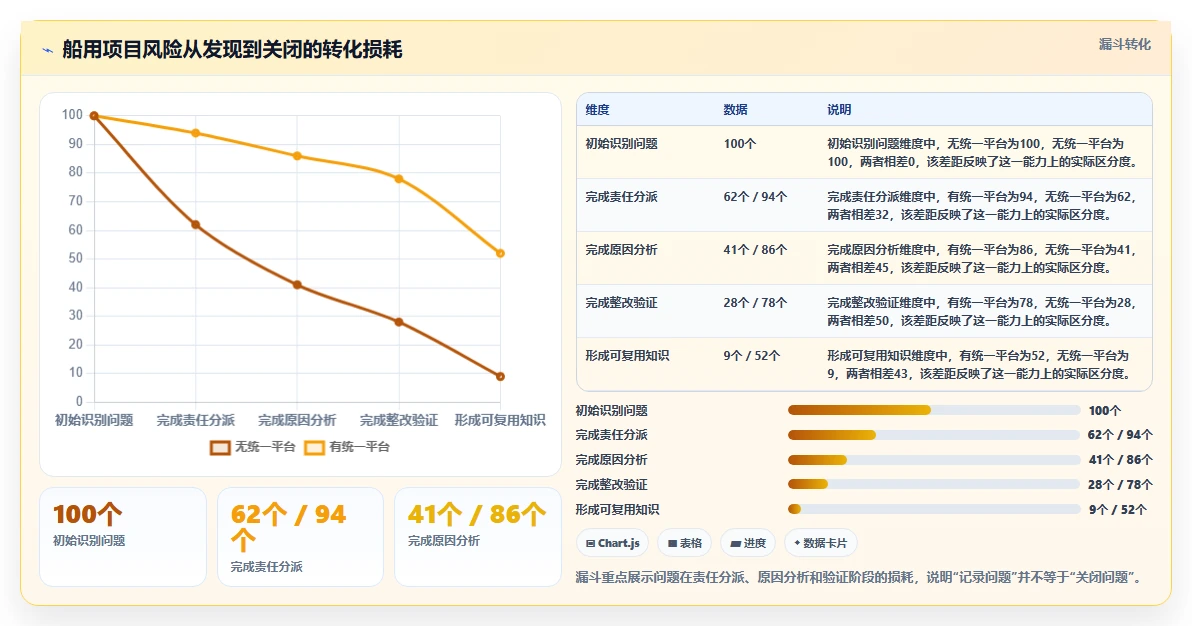
Task: Select the 漏斗转化 tag in the header
Action: click(1124, 44)
